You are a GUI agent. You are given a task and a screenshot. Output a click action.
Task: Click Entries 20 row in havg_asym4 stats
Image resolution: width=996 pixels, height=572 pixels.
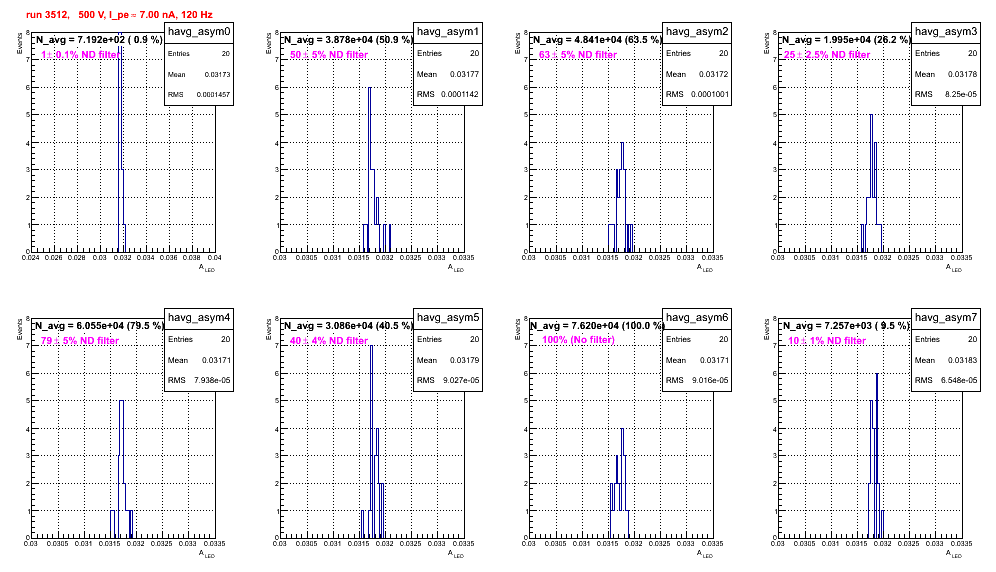(199, 339)
